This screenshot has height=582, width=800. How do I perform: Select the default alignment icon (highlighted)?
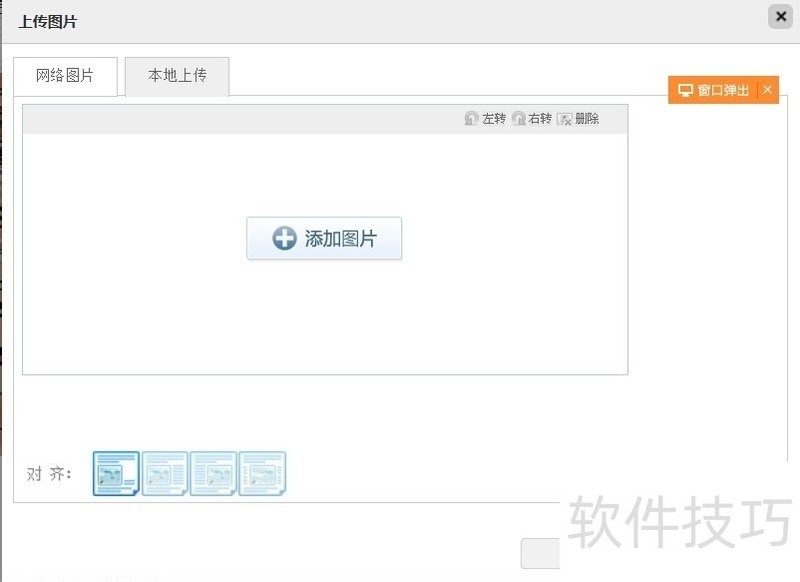116,474
